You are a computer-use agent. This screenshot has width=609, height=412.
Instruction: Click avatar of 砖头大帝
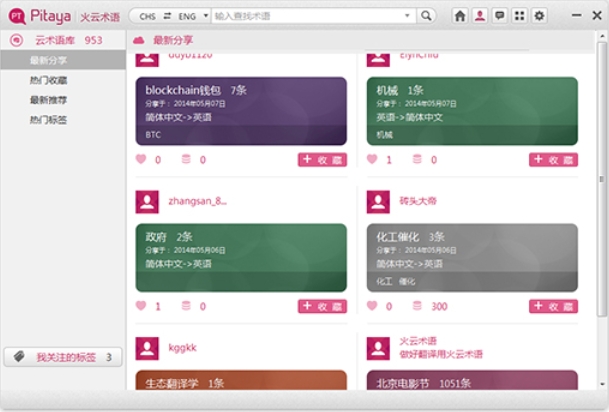pyautogui.click(x=378, y=202)
